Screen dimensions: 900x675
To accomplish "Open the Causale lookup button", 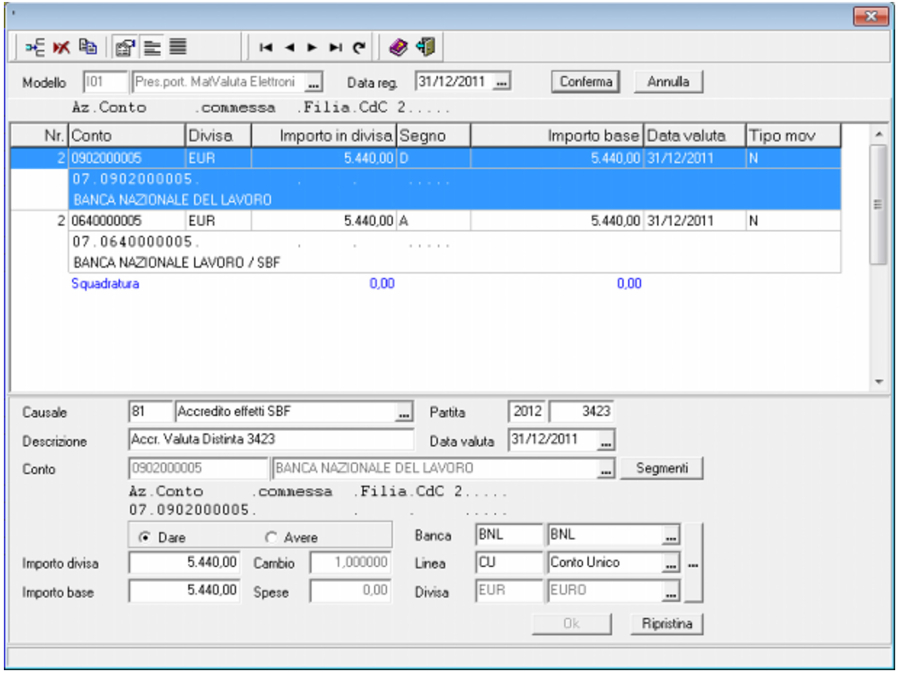I will (x=404, y=412).
